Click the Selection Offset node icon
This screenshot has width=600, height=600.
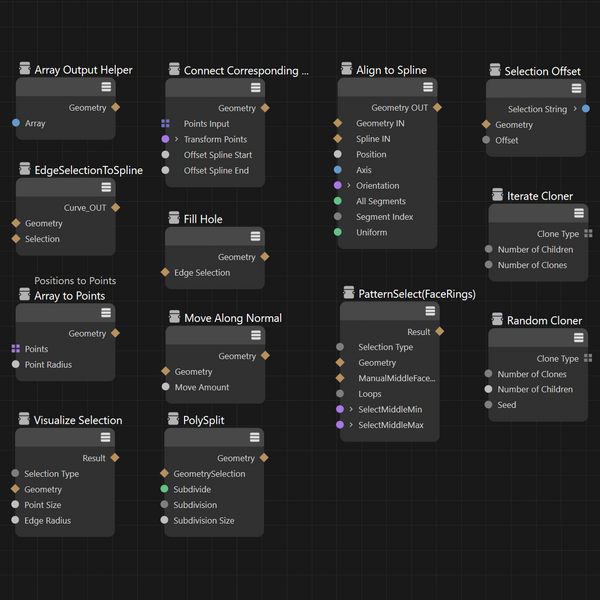(x=495, y=70)
